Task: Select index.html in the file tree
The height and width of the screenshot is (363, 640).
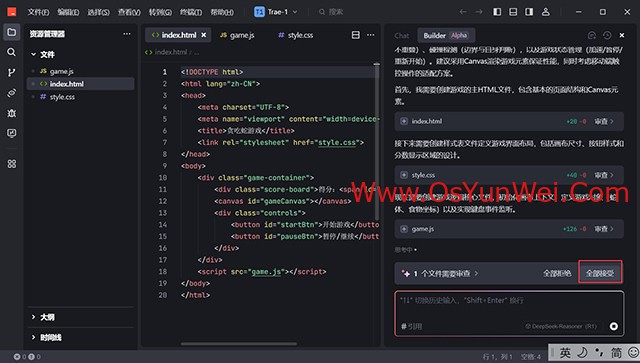Action: [x=80, y=84]
